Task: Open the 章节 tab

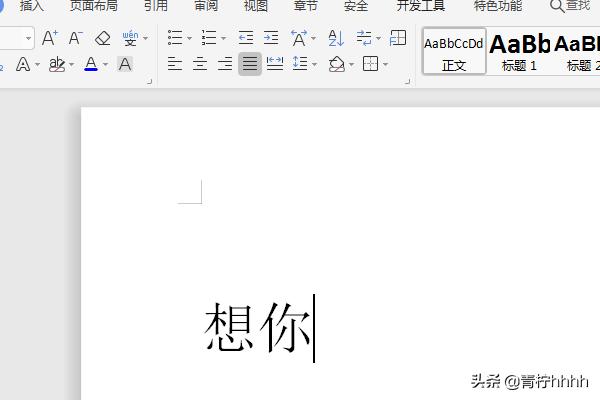Action: pos(306,5)
